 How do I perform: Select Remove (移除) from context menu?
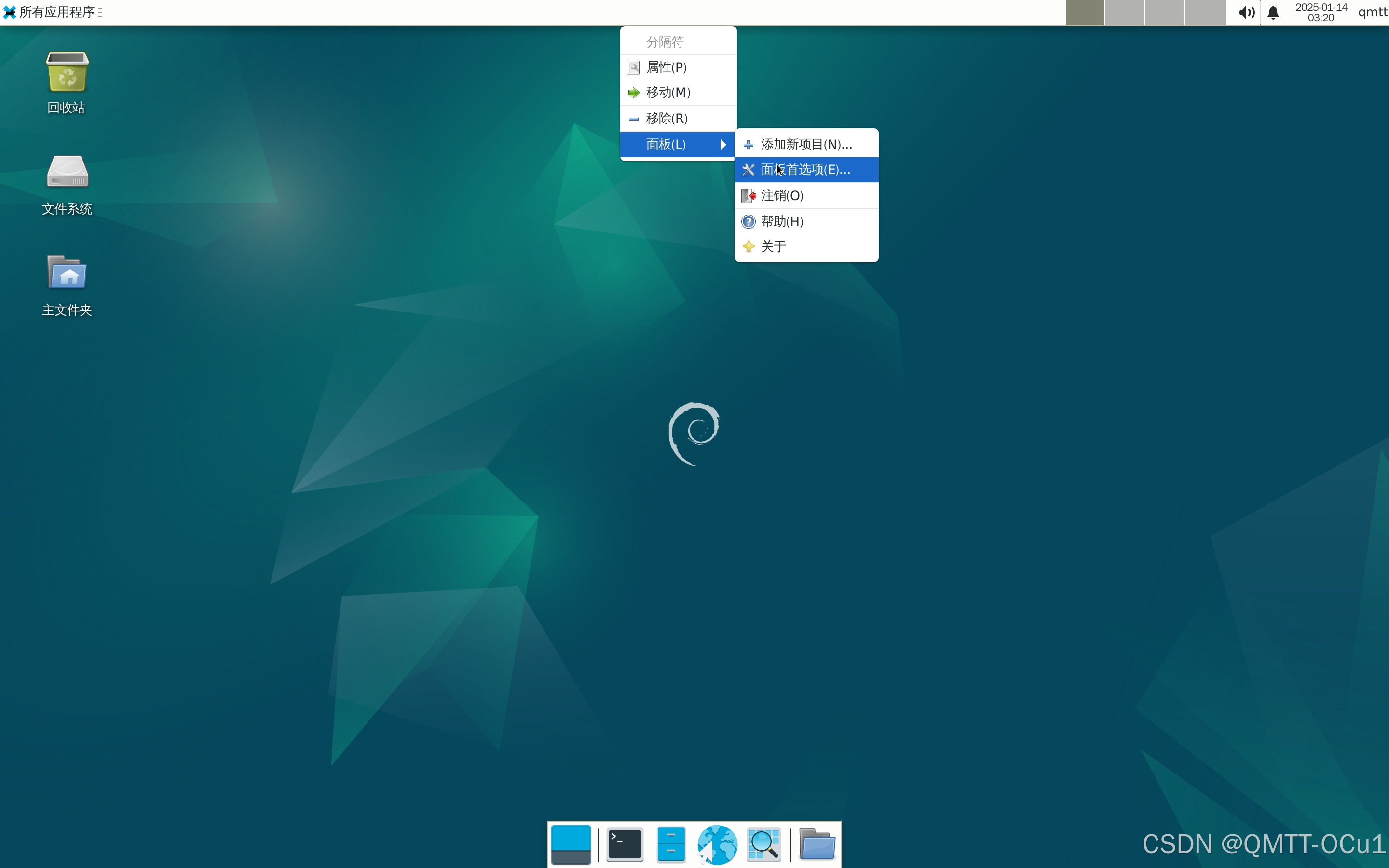pos(667,119)
